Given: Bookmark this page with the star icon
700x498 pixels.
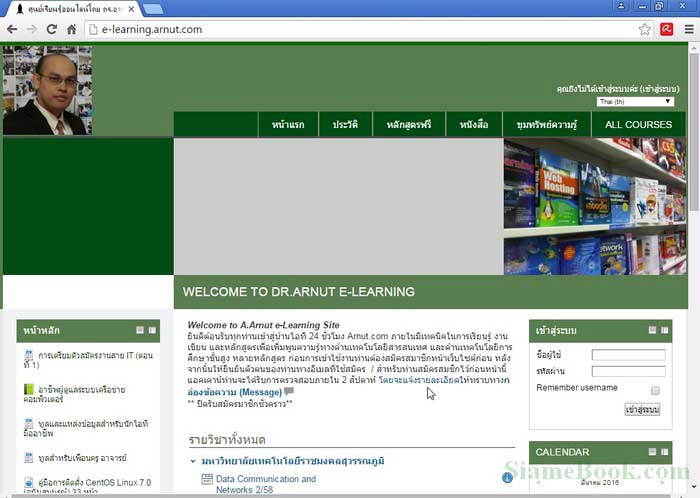Looking at the screenshot, I should point(645,29).
